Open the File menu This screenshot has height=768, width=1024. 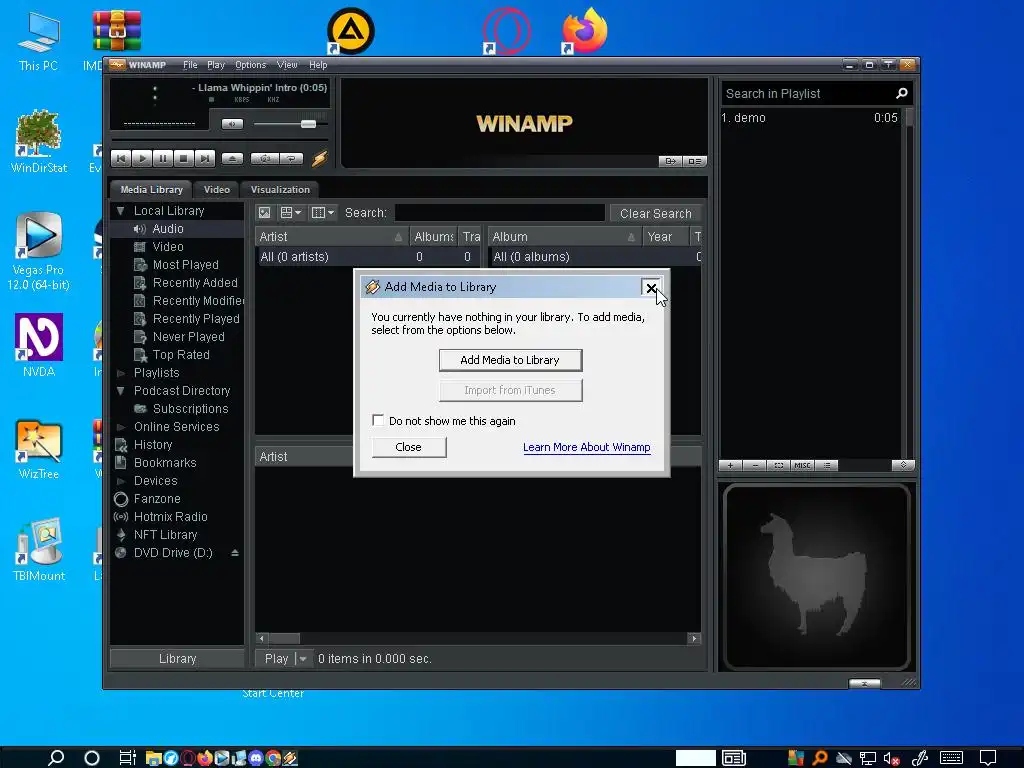[x=190, y=65]
